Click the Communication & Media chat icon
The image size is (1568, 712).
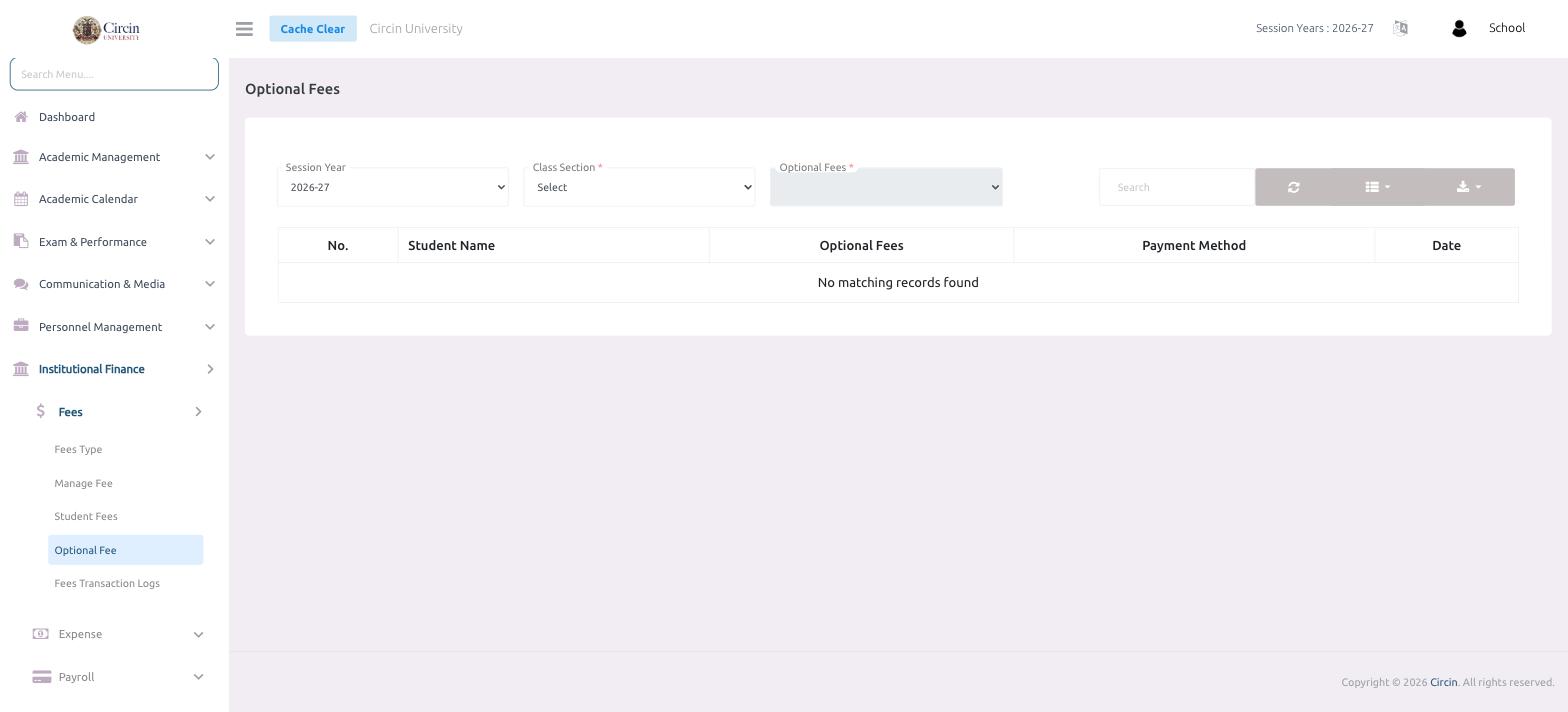click(x=21, y=284)
